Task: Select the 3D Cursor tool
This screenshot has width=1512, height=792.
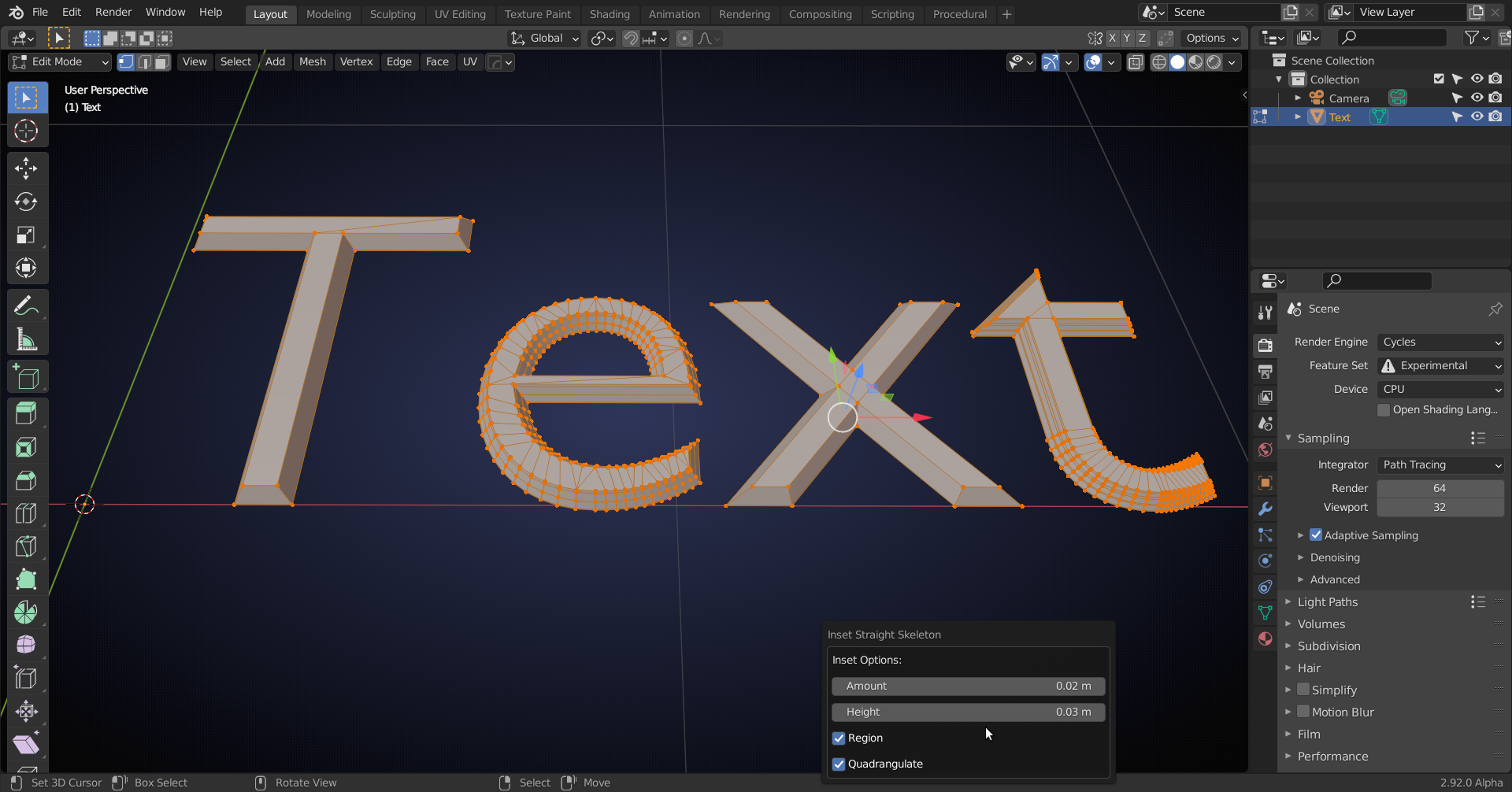Action: tap(26, 131)
